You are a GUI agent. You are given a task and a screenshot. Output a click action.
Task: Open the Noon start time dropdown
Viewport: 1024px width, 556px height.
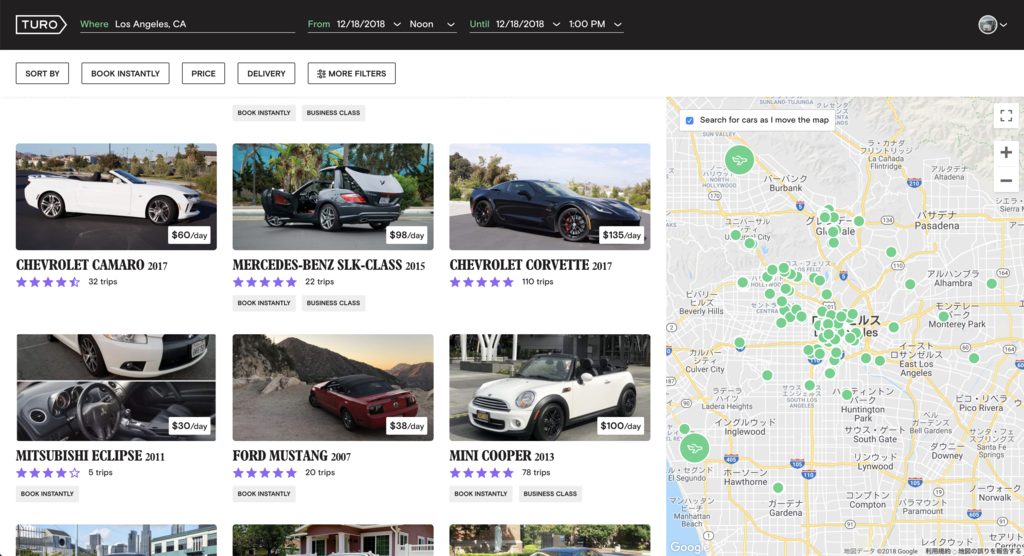(x=432, y=24)
